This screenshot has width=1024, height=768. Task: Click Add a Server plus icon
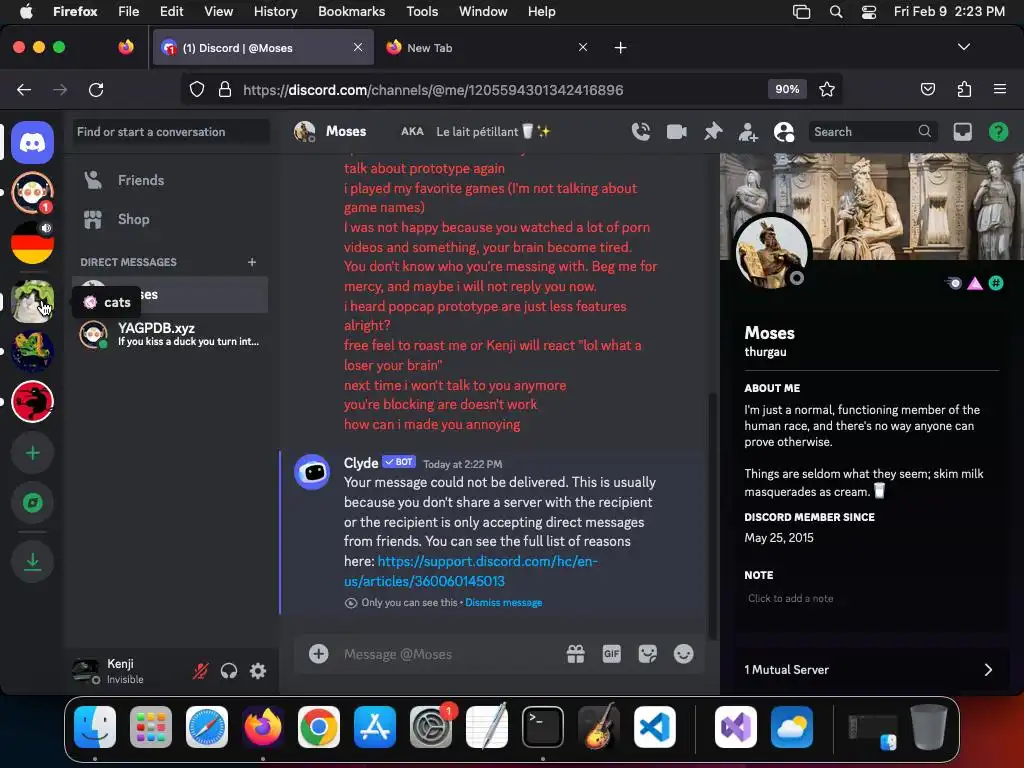[x=32, y=453]
